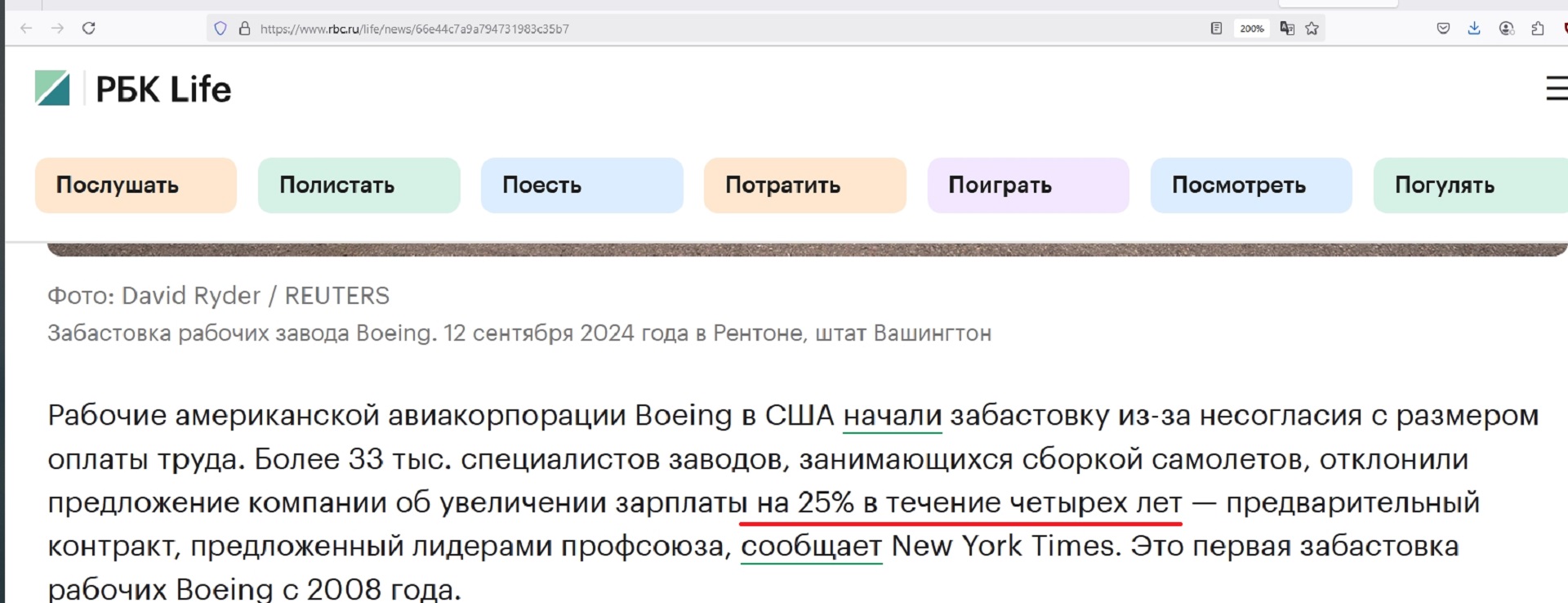The width and height of the screenshot is (1568, 603).
Task: Reload the current page
Action: pyautogui.click(x=89, y=29)
